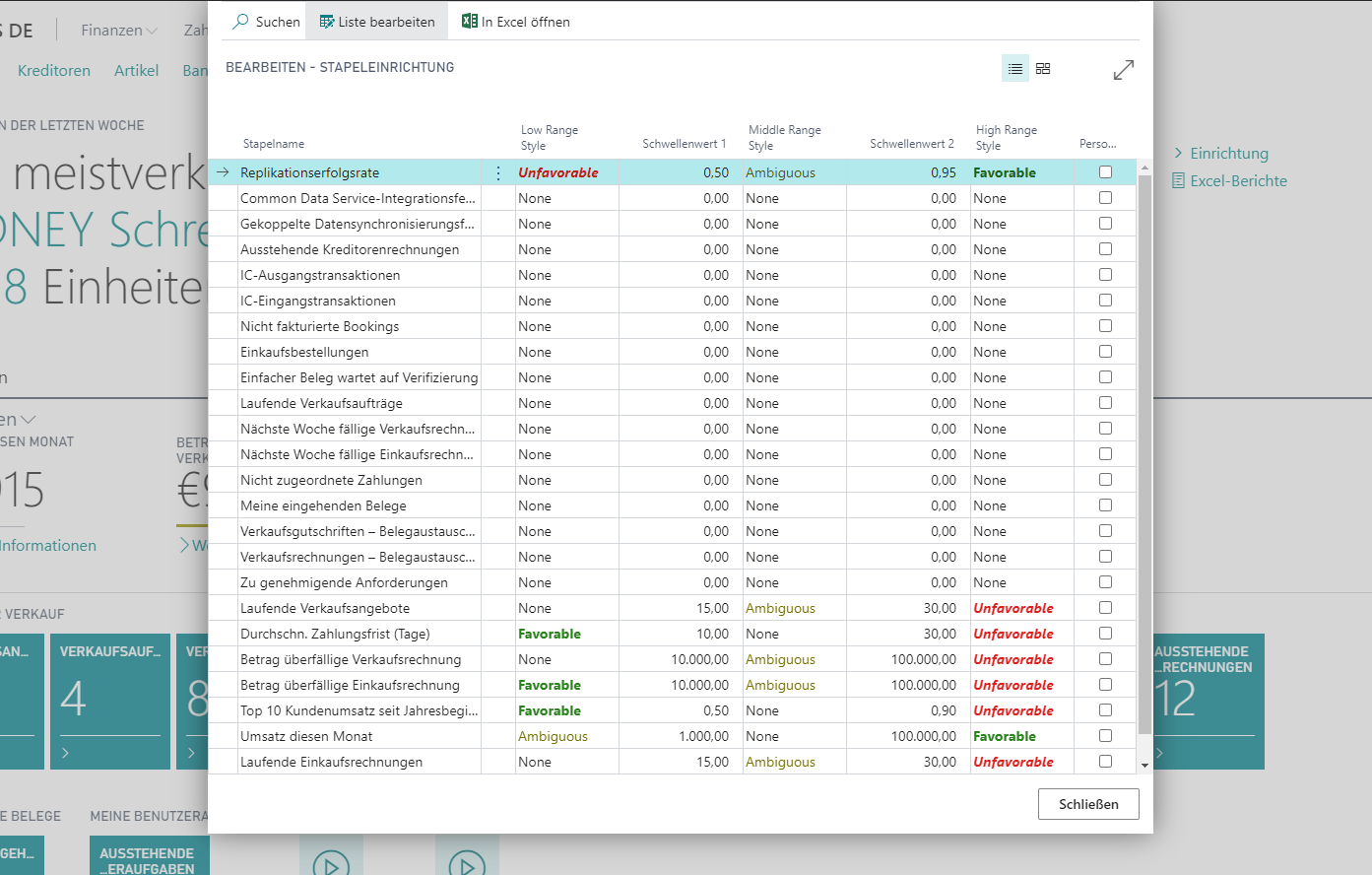Toggle checkbox for Laufende Verkaufsaufträge row
Image resolution: width=1372 pixels, height=875 pixels.
[x=1105, y=403]
